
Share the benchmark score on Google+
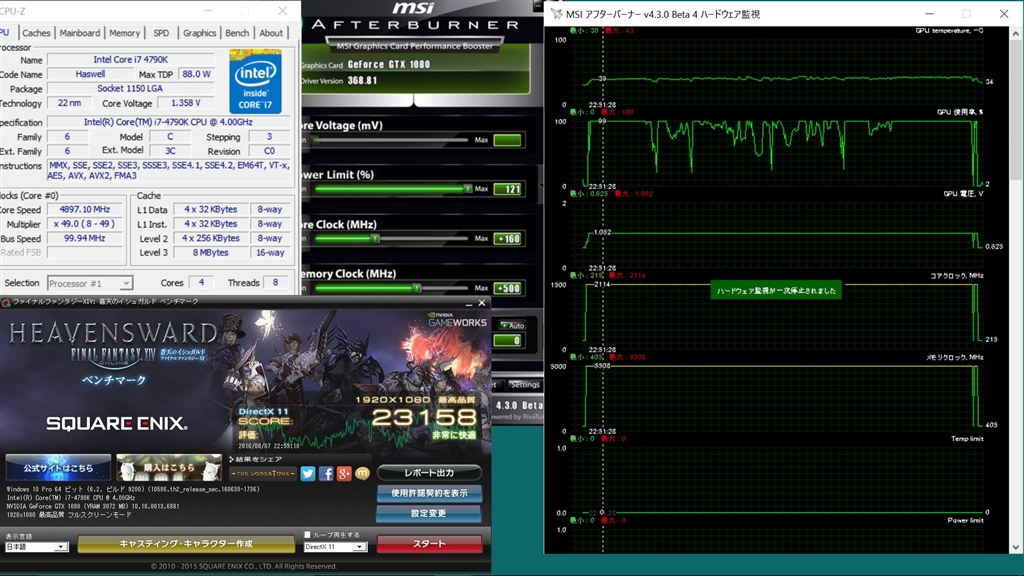click(x=344, y=473)
